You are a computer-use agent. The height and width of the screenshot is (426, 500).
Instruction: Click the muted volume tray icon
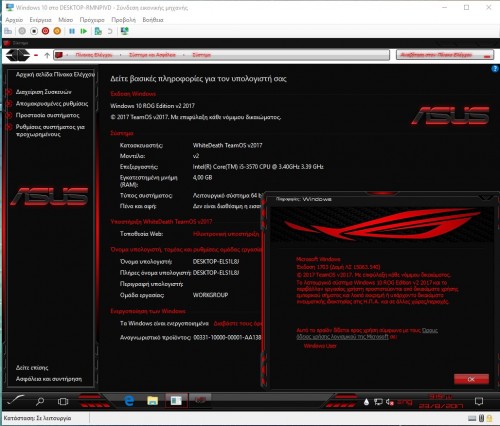pos(390,402)
